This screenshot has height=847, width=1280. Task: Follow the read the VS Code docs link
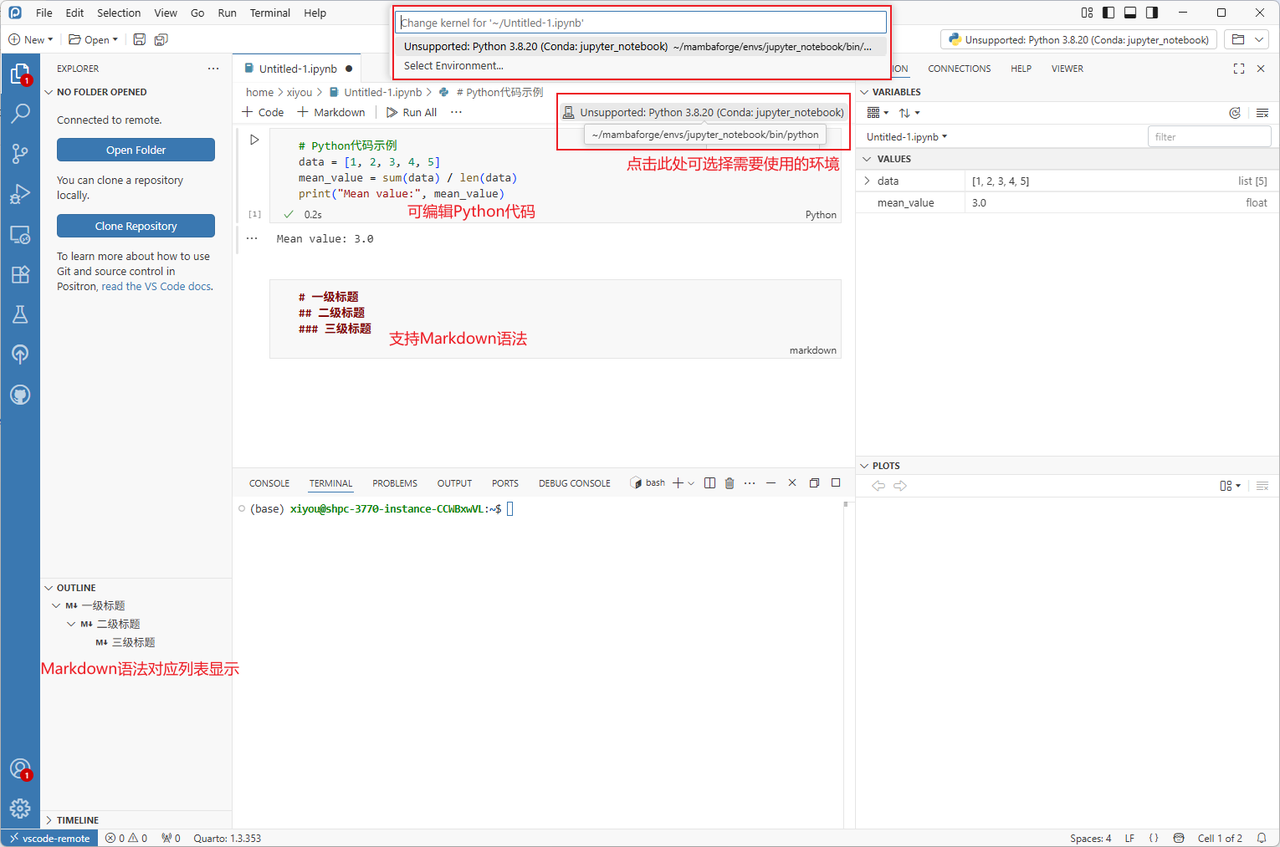tap(156, 286)
